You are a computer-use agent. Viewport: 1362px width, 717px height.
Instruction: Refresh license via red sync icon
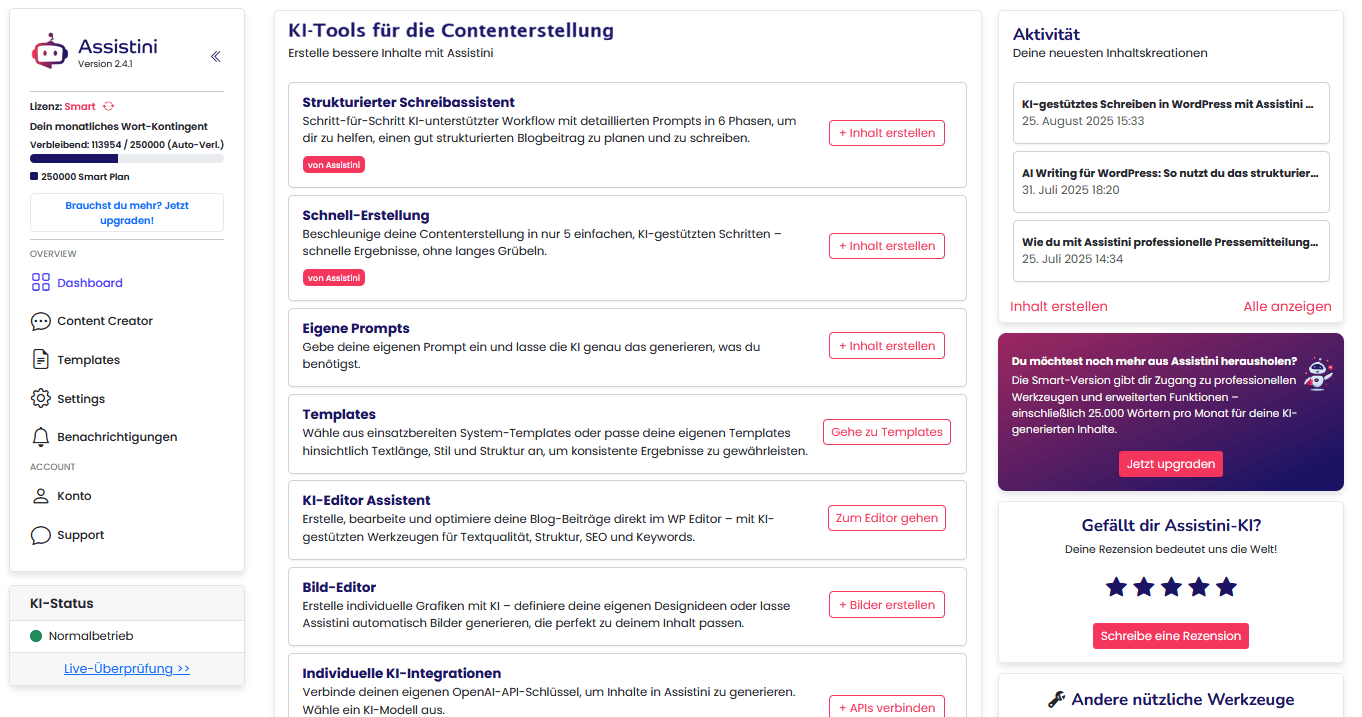pyautogui.click(x=109, y=106)
